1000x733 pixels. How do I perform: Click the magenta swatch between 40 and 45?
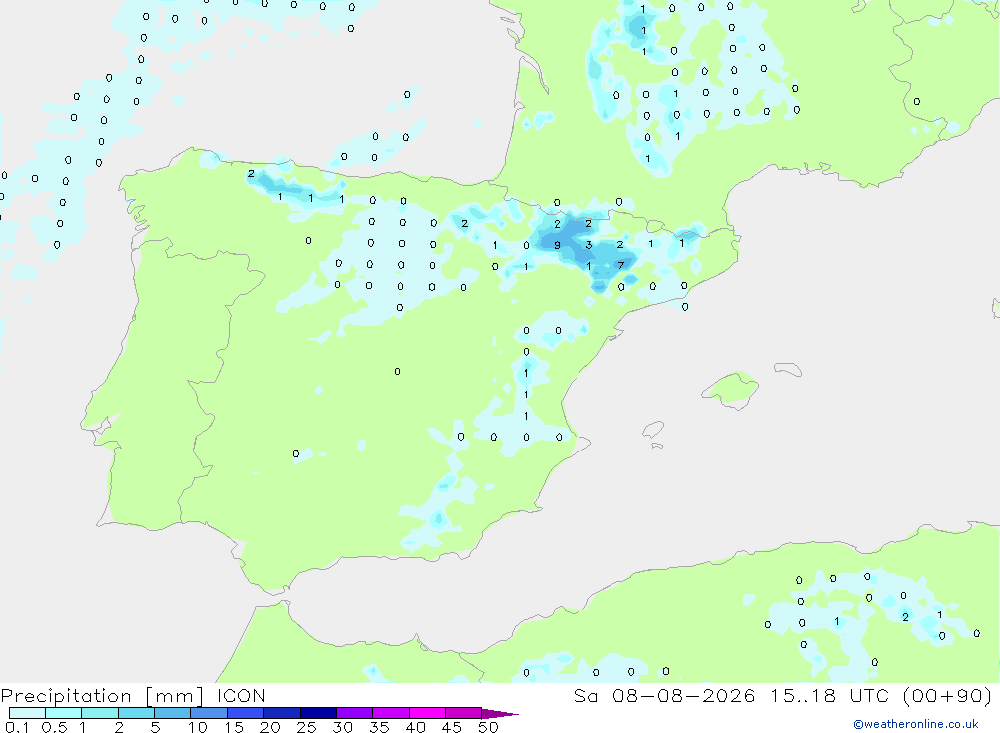427,713
